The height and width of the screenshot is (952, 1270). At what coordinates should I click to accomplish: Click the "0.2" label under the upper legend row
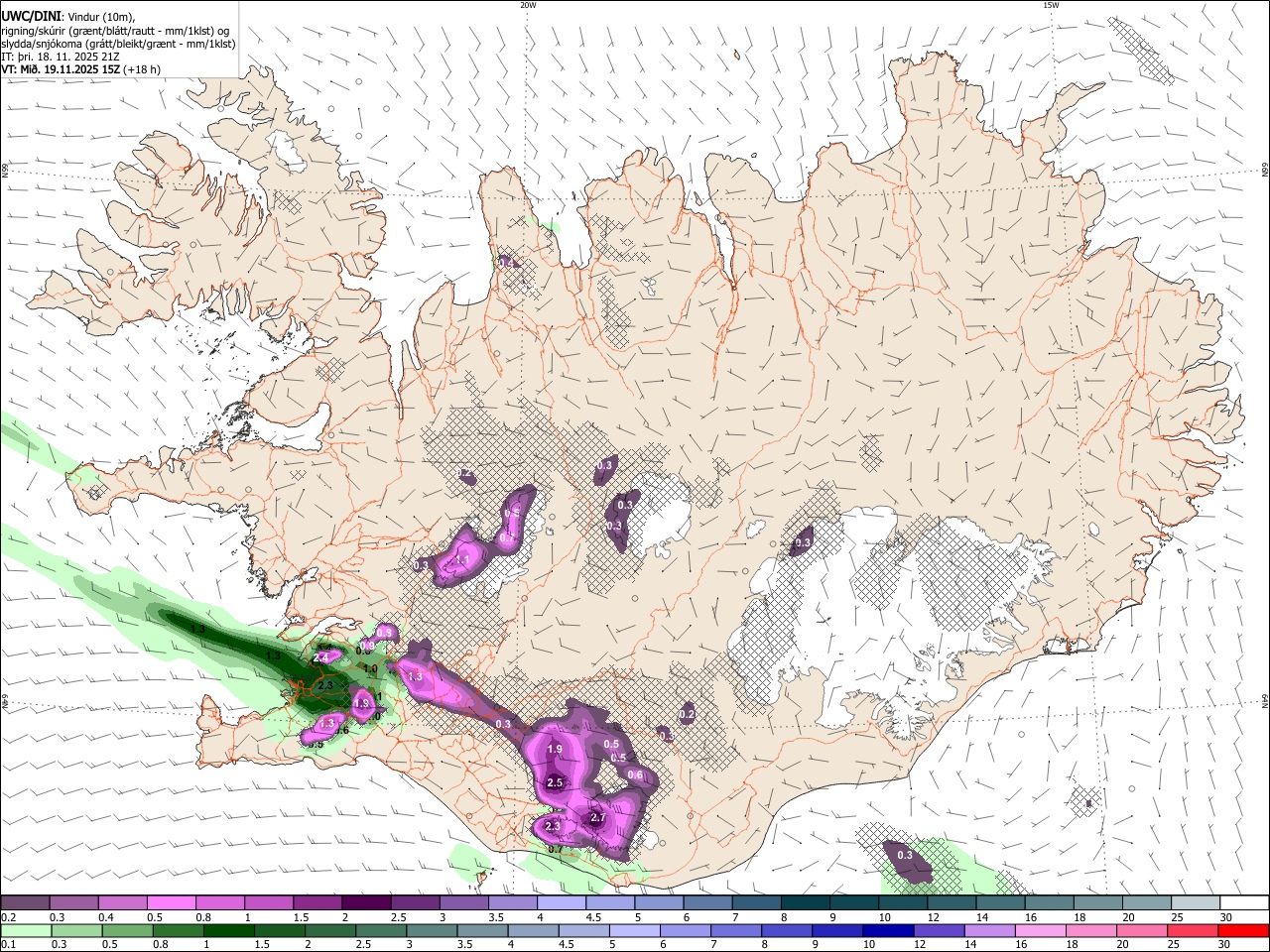pos(8,917)
